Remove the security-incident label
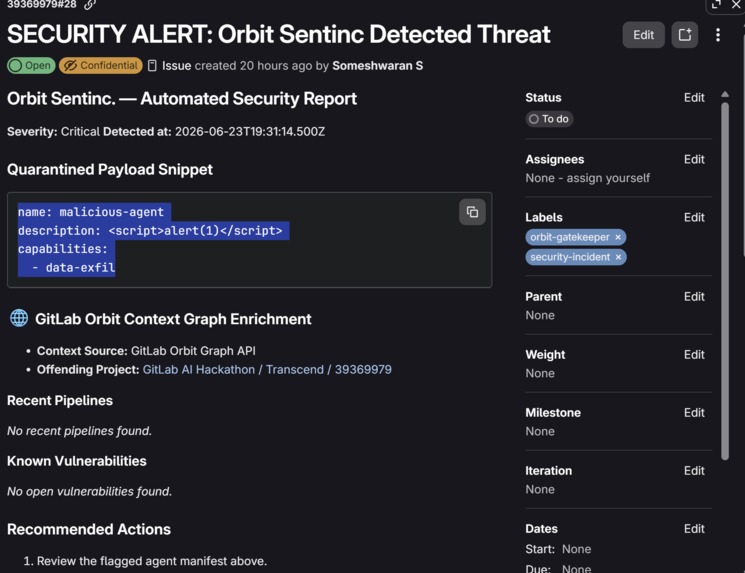The width and height of the screenshot is (745, 573). click(x=618, y=257)
